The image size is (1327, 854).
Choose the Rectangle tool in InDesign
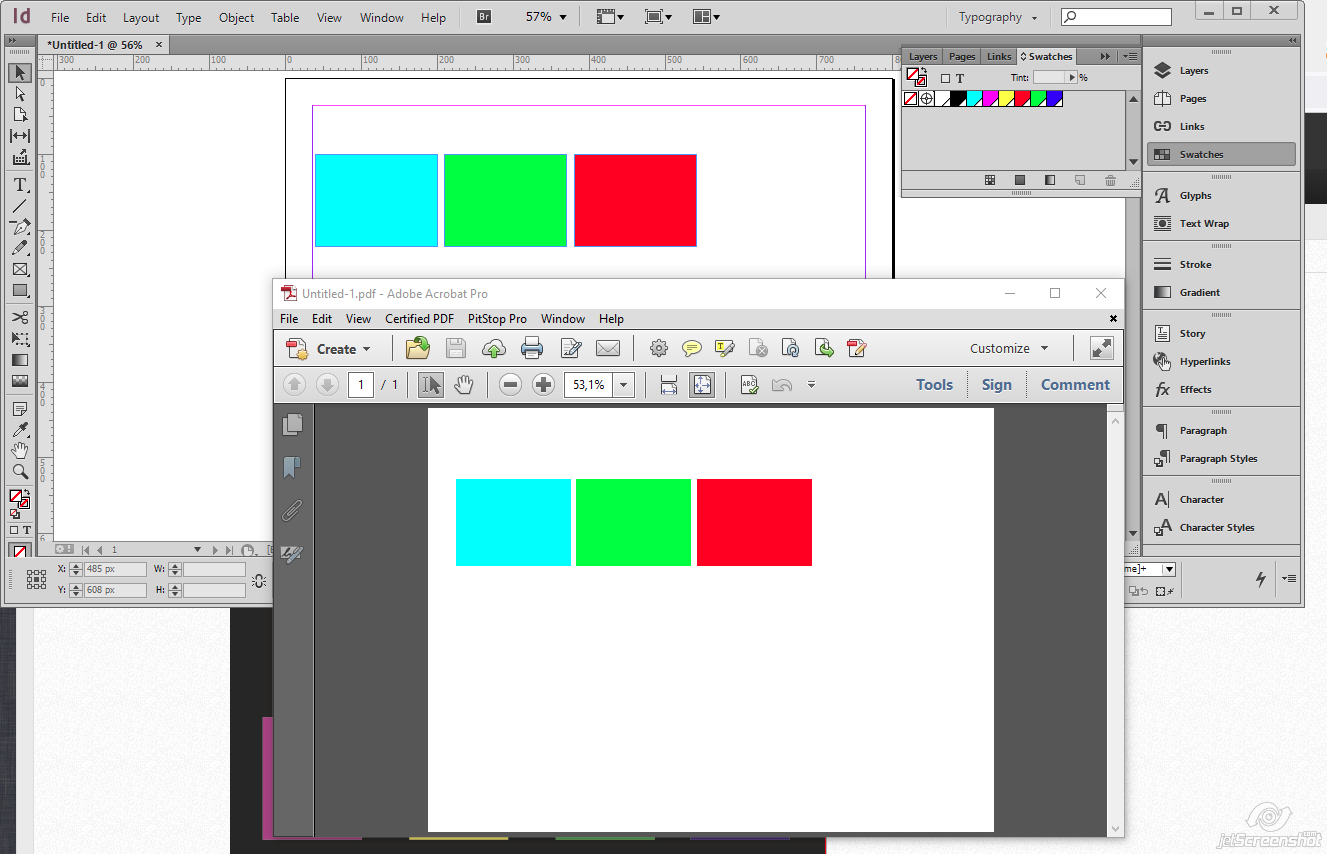pos(20,291)
